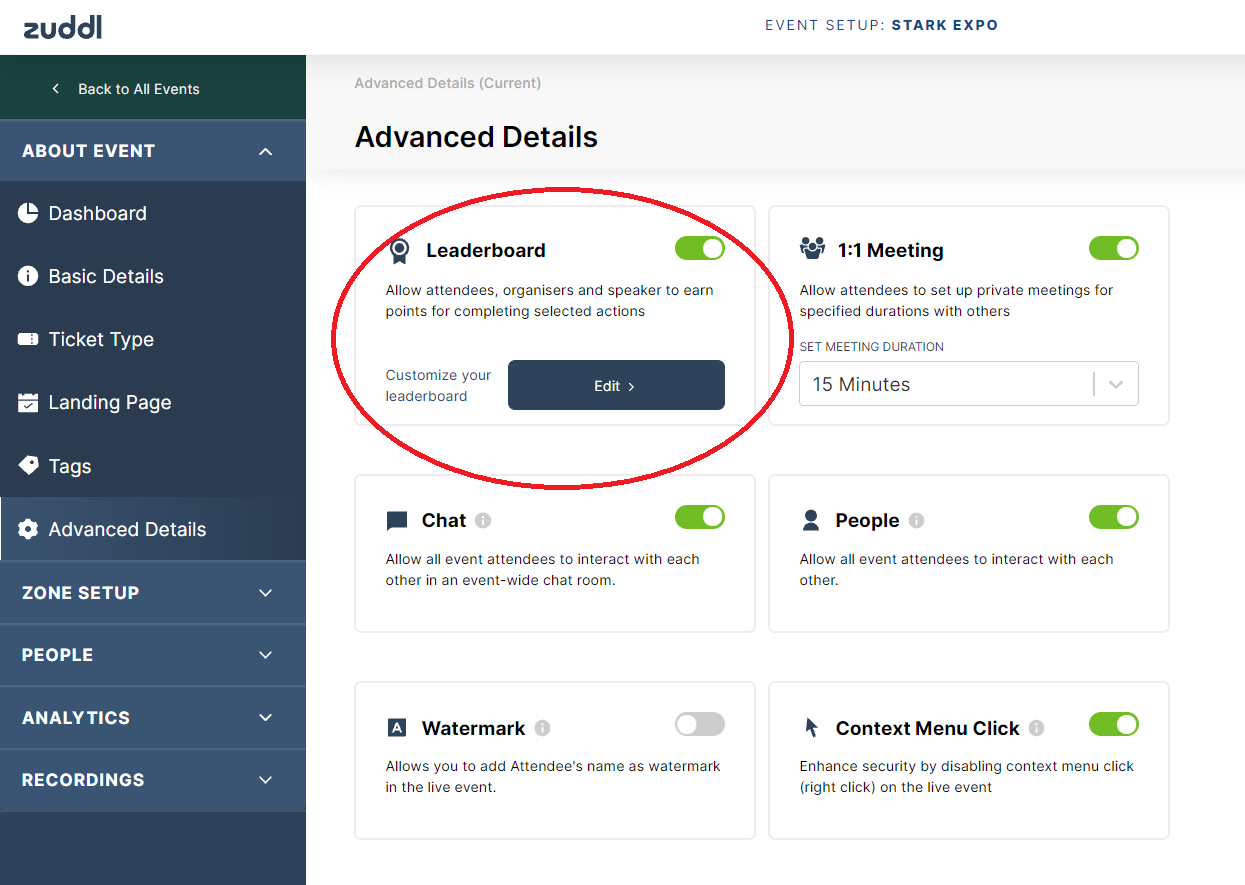Click the People card person icon
The height and width of the screenshot is (885, 1245).
(811, 520)
